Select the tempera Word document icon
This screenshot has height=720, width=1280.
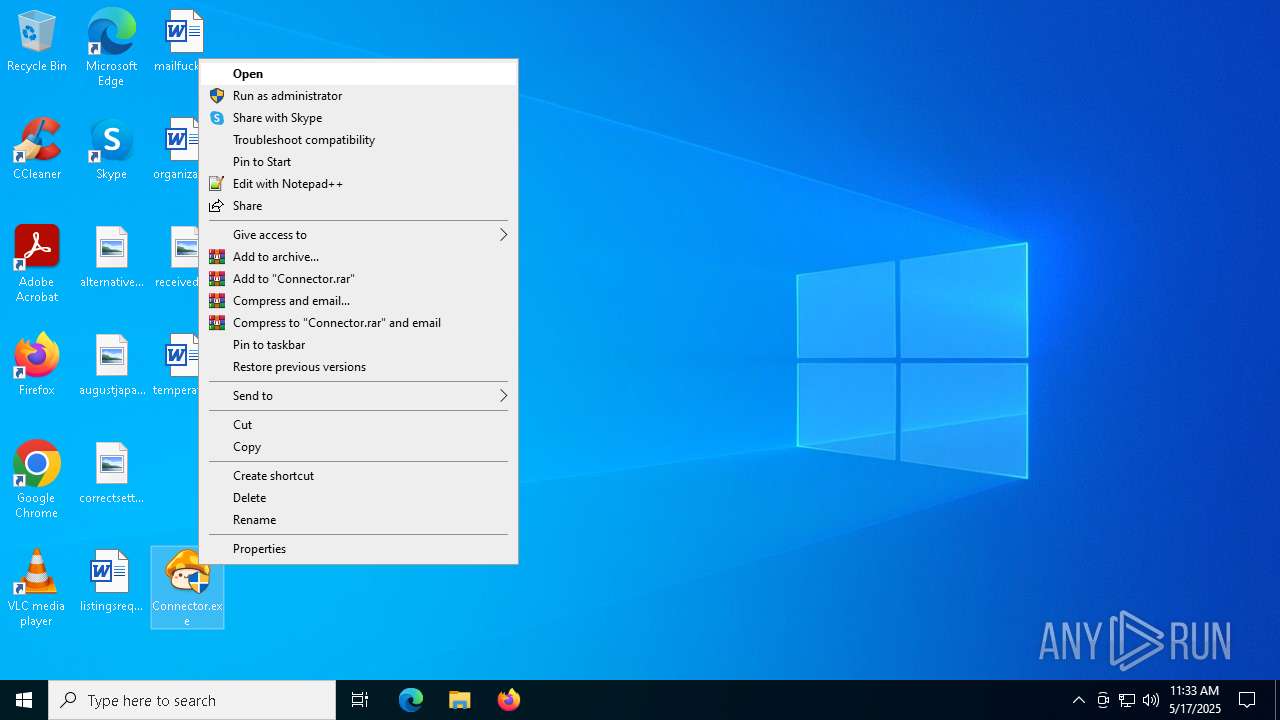[177, 365]
